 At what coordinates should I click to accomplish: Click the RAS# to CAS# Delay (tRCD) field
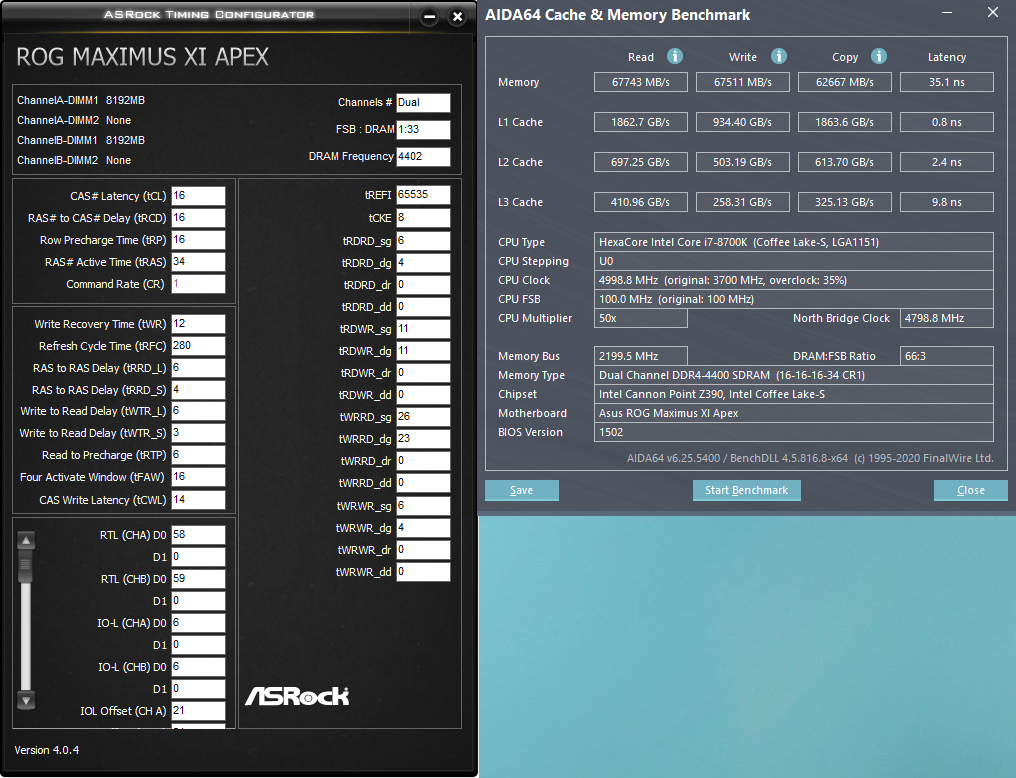click(198, 218)
